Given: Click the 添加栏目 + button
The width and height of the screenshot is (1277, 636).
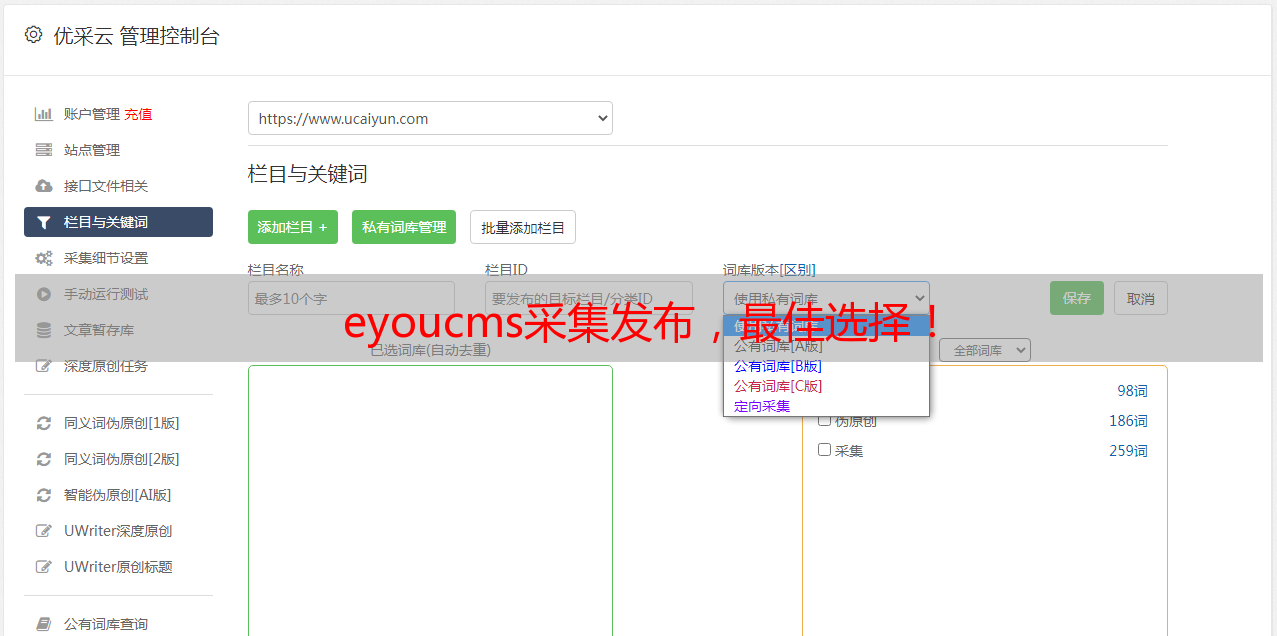Looking at the screenshot, I should [x=293, y=227].
